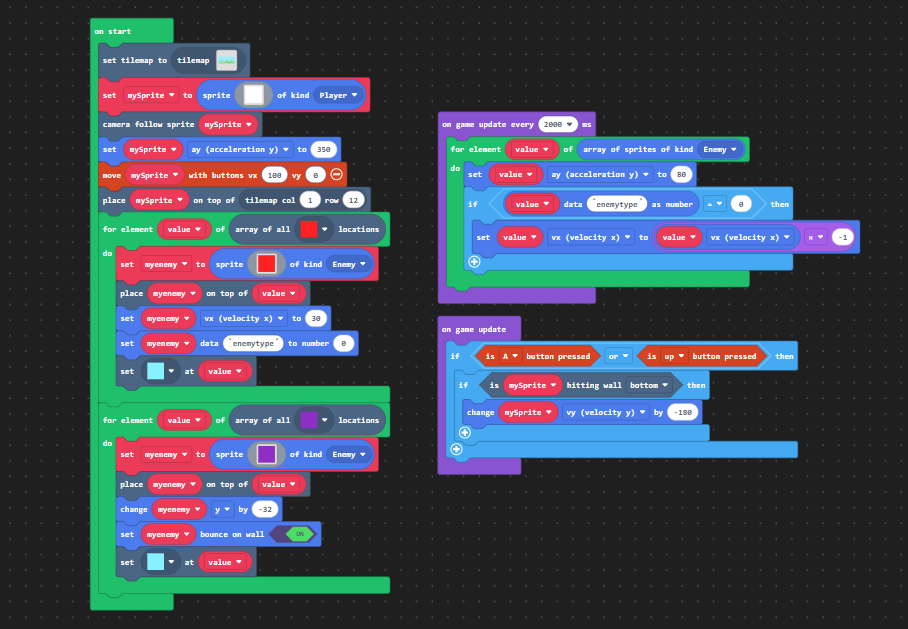Edit vy change value -180

[x=684, y=412]
